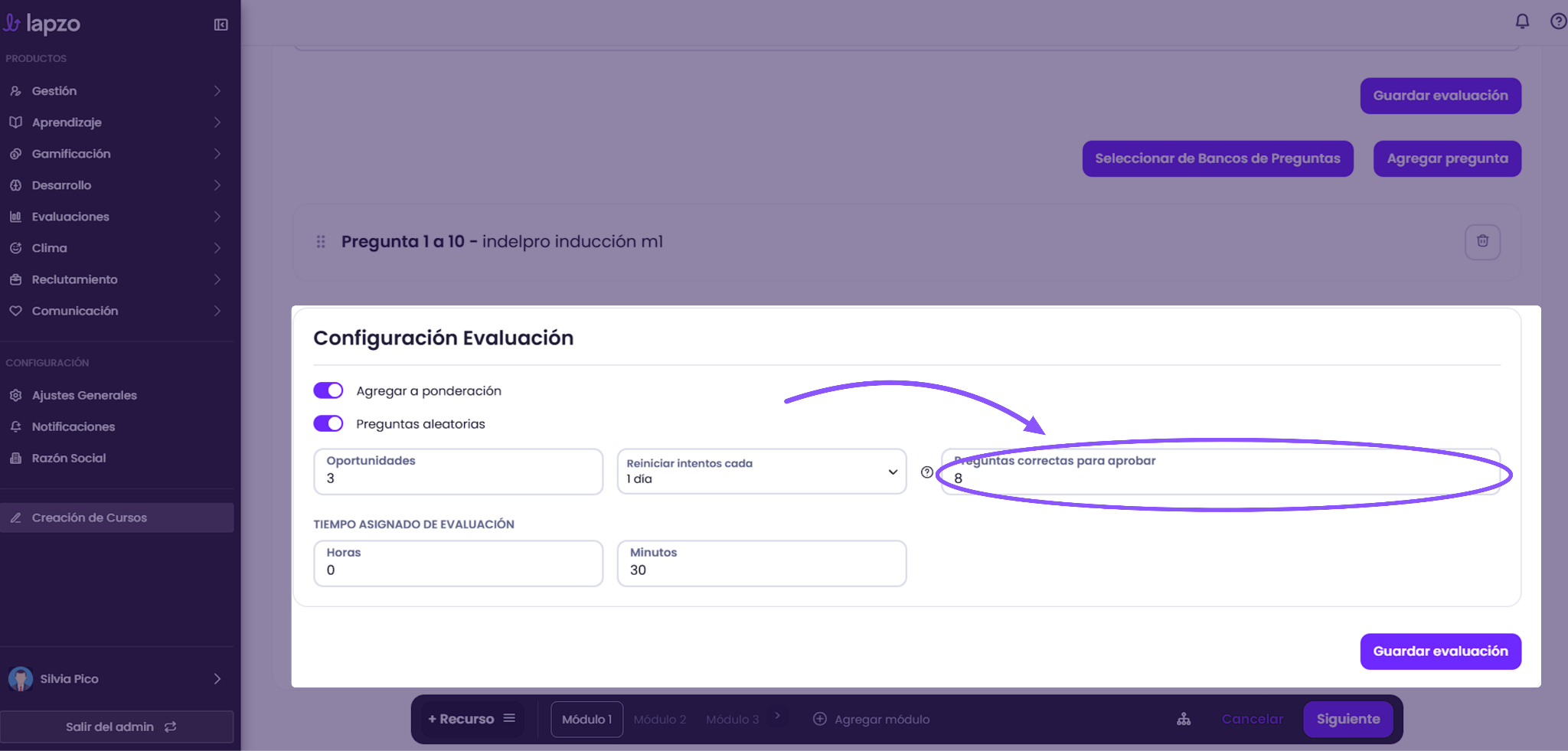Click Seleccionar de Bancos de Preguntas

(x=1217, y=158)
